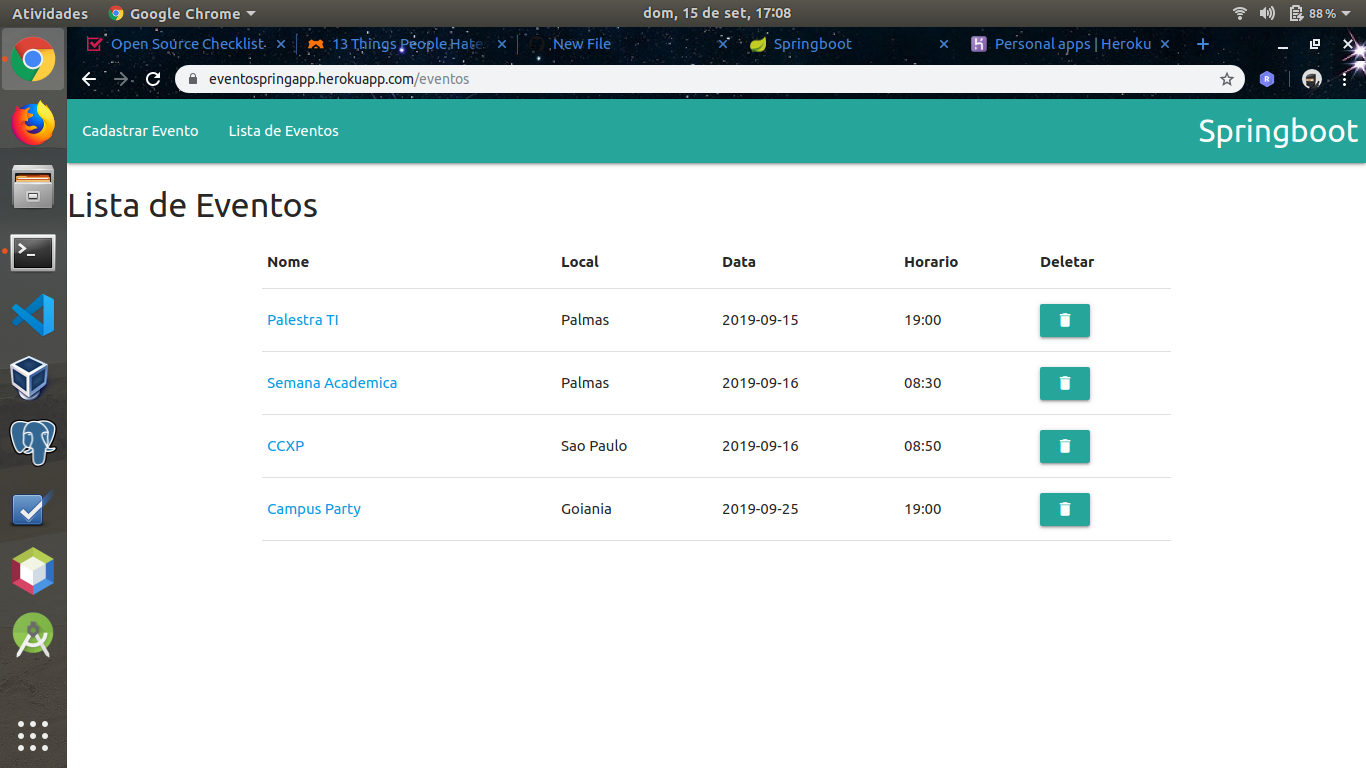Click the Horario column header

pos(931,262)
